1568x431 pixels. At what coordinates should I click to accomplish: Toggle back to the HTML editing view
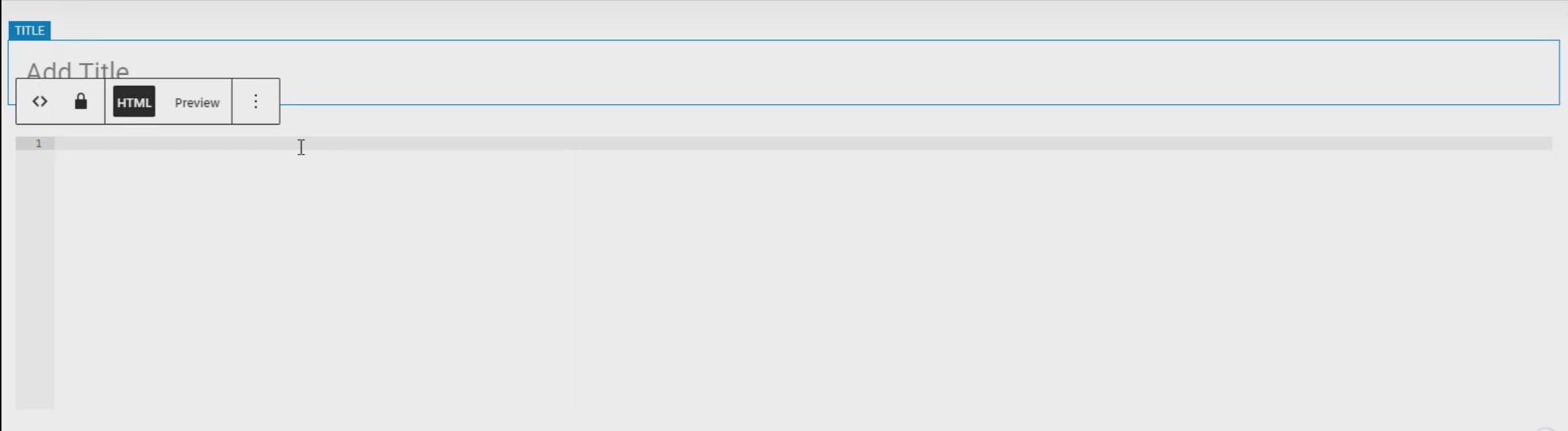[134, 103]
